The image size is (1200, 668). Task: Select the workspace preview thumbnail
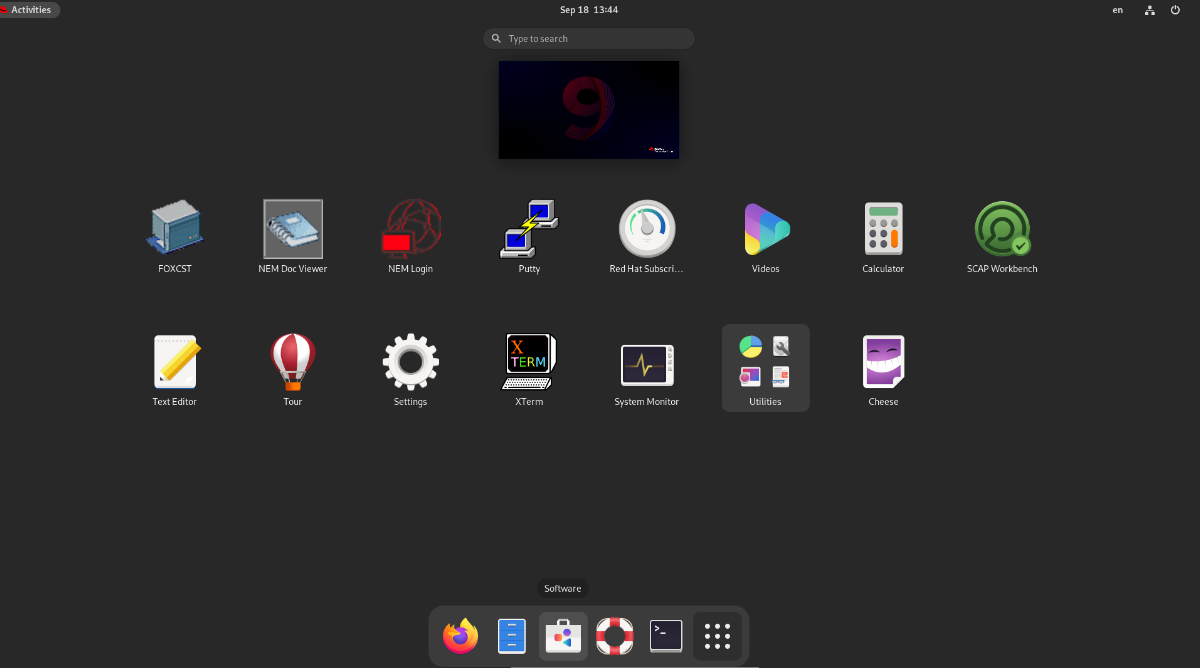click(589, 110)
